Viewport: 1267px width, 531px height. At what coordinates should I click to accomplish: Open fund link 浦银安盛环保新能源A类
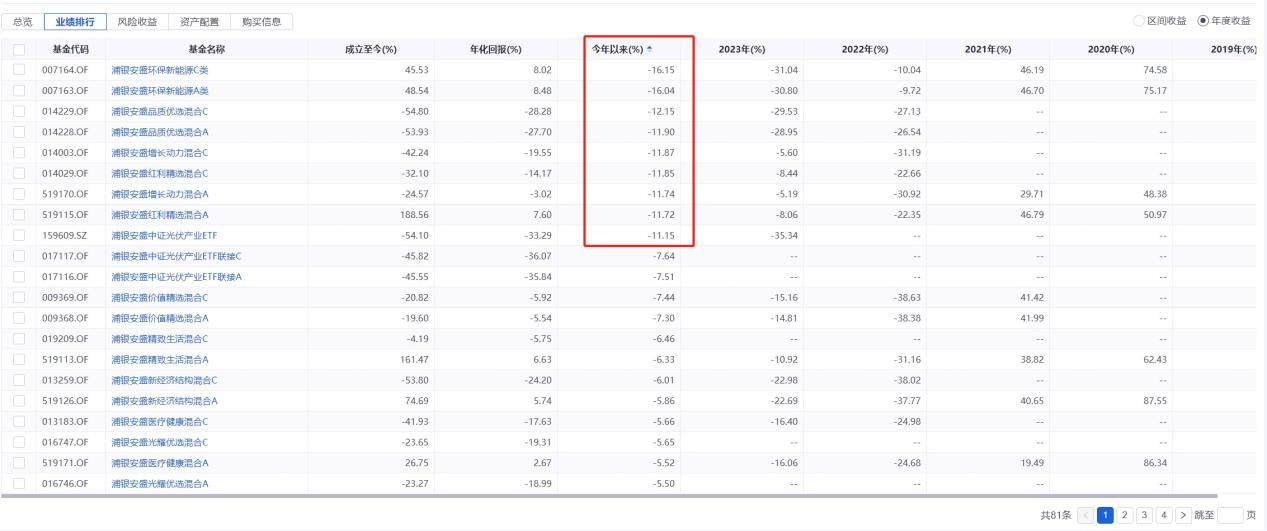[160, 90]
